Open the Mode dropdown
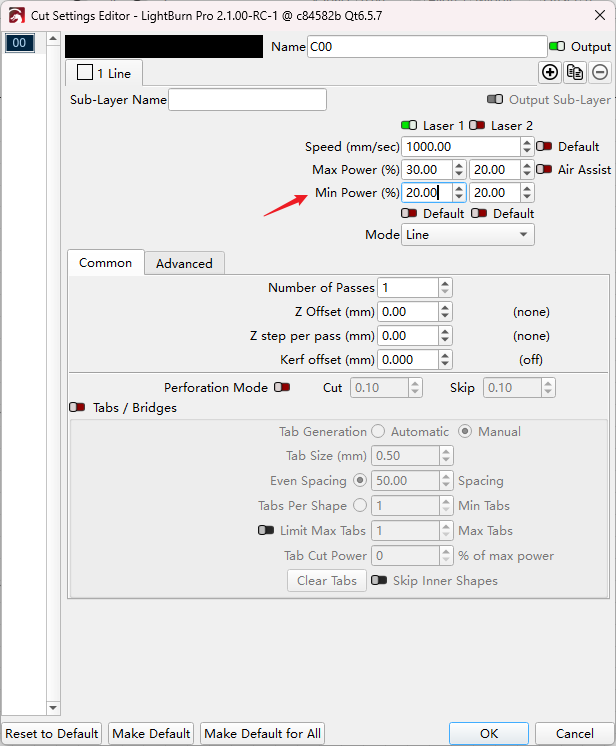Image resolution: width=616 pixels, height=746 pixels. (x=467, y=235)
